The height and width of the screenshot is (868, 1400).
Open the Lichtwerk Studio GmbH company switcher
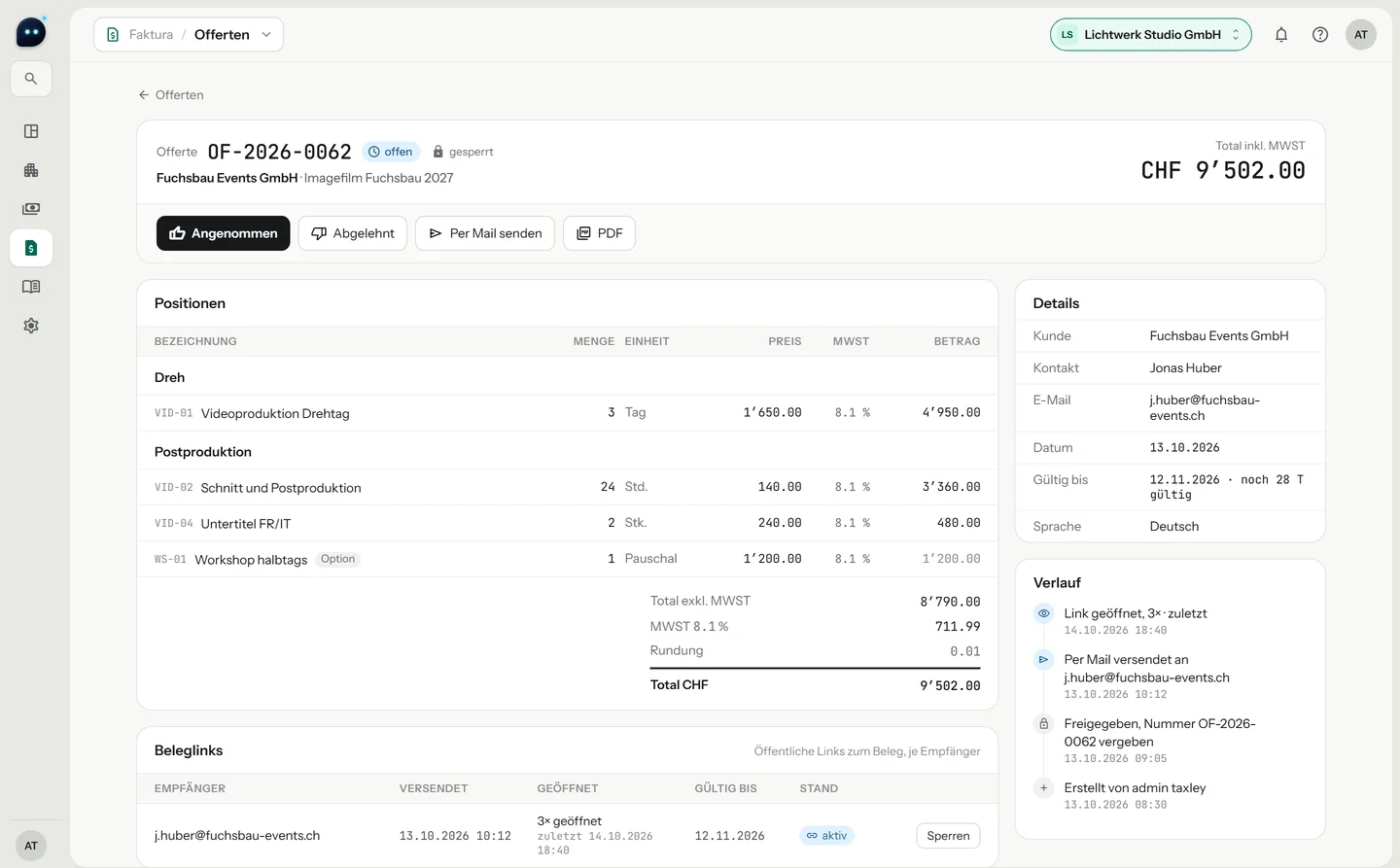point(1151,35)
